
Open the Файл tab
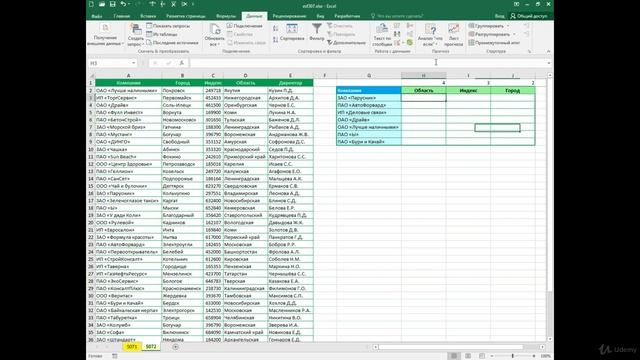[97, 16]
